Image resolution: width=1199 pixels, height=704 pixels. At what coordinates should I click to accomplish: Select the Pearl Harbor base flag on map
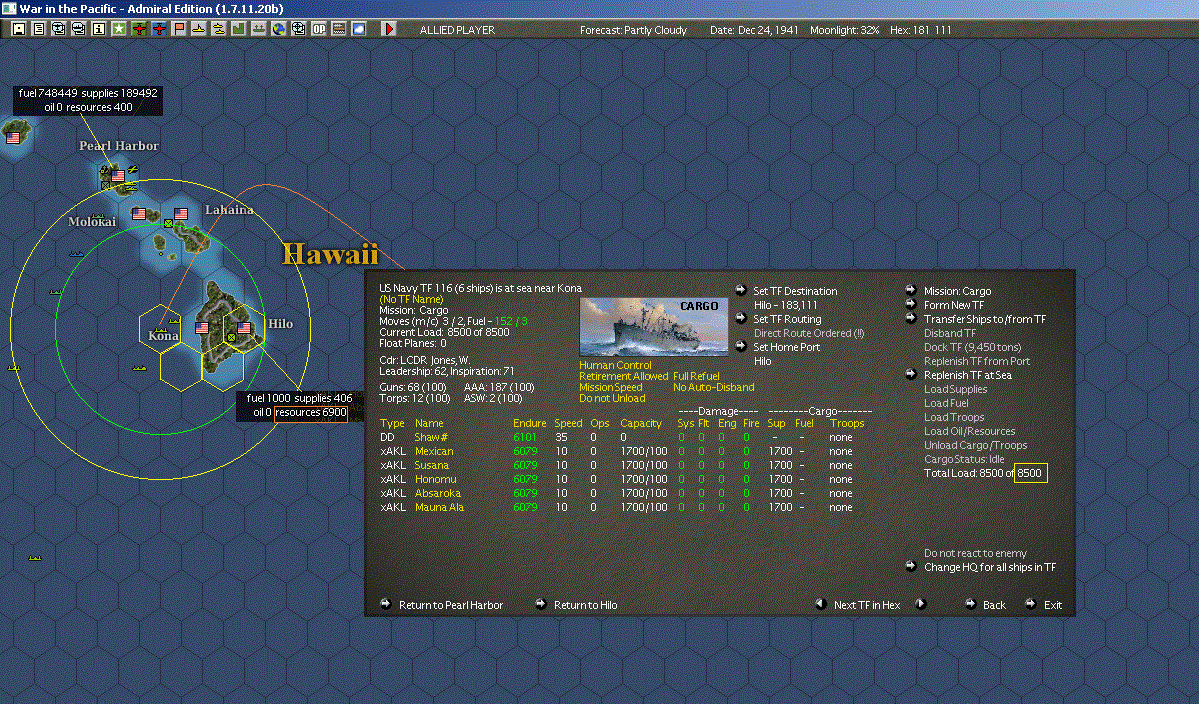click(x=118, y=176)
